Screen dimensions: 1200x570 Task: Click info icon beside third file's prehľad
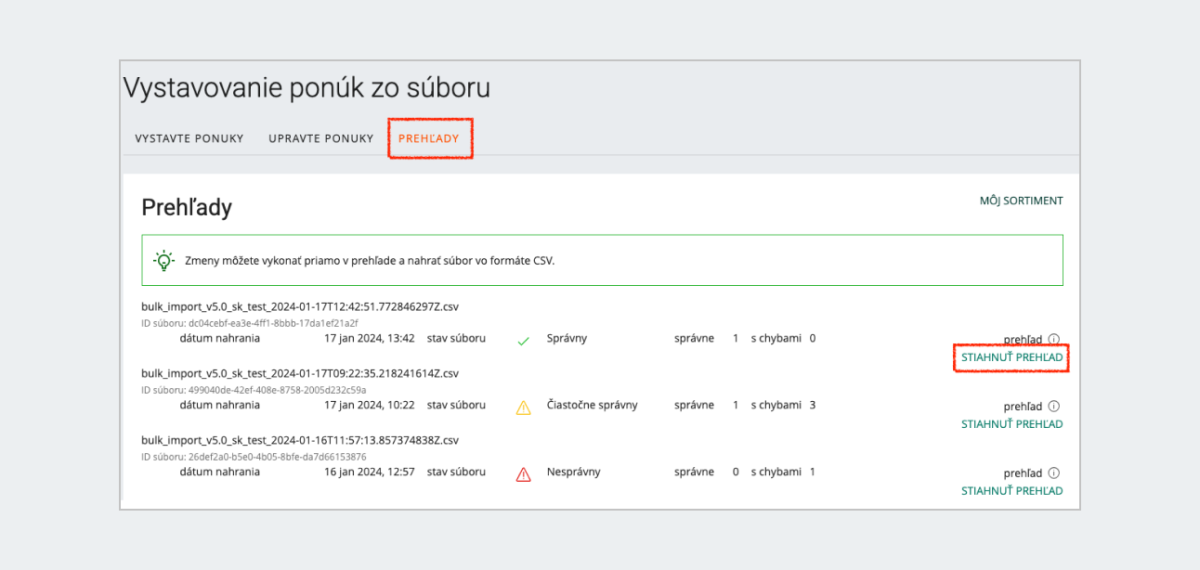(x=1054, y=473)
